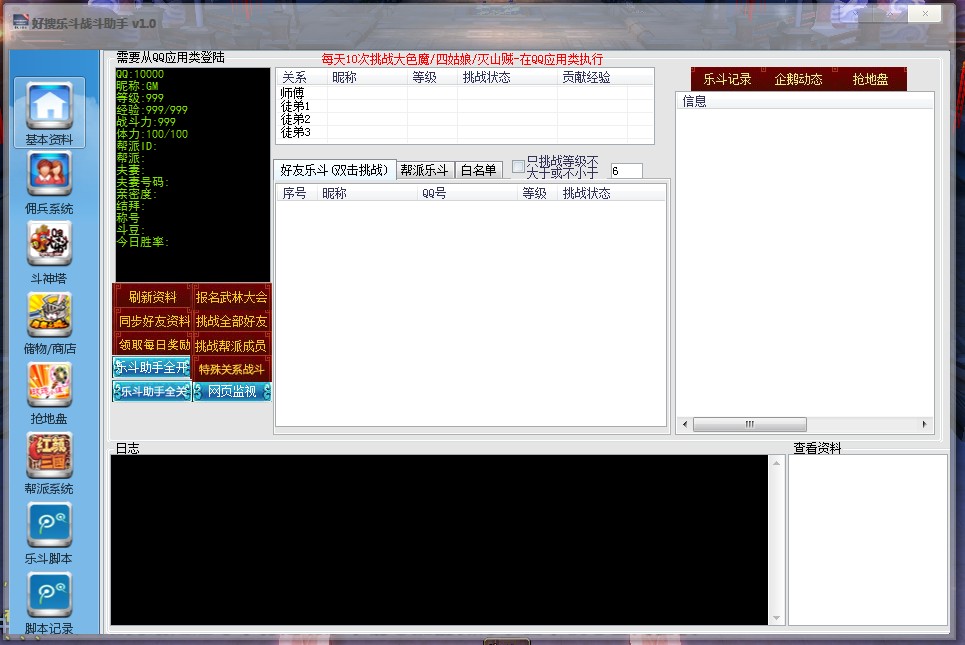Select the 徒弟3 row
The height and width of the screenshot is (645, 965).
[x=465, y=132]
